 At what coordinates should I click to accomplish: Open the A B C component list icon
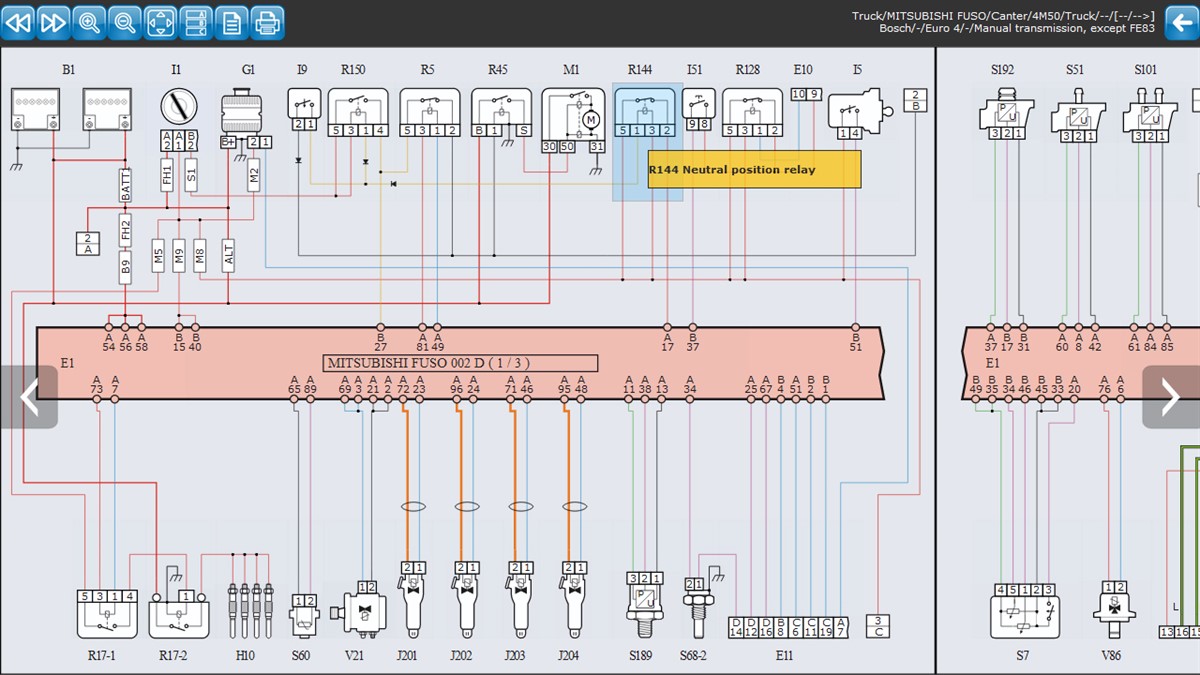point(197,22)
